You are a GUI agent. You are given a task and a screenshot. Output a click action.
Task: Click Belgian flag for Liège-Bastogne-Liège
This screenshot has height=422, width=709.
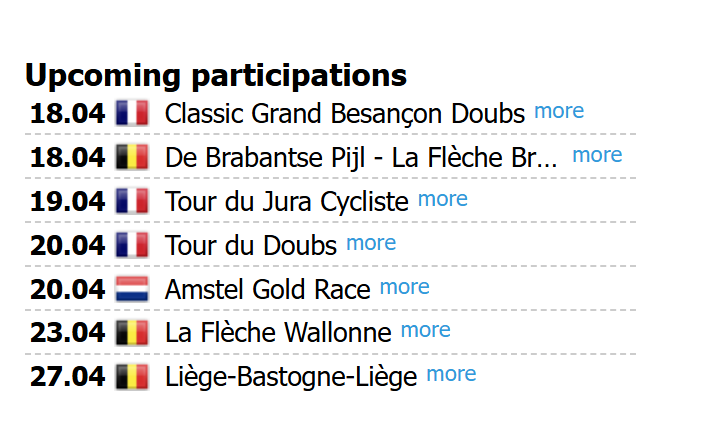click(132, 376)
